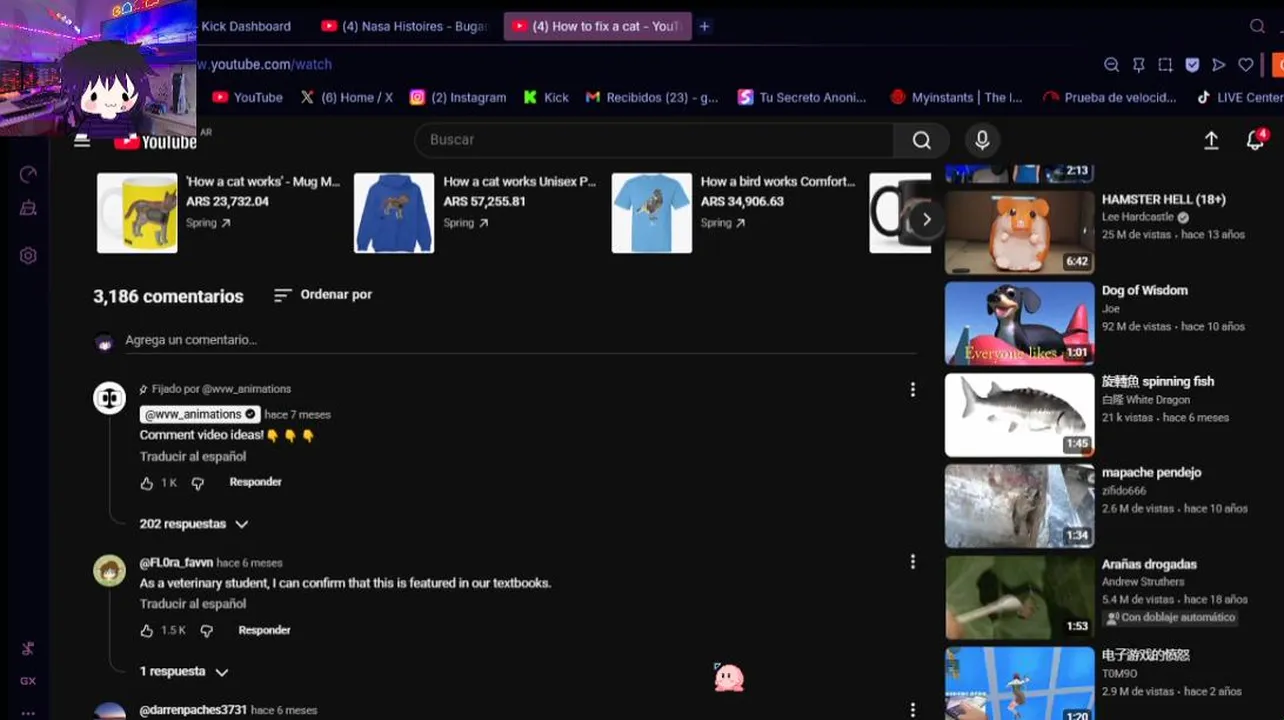Open How a bird works t-shirt product
Screen dimensions: 1284x720
pos(734,212)
